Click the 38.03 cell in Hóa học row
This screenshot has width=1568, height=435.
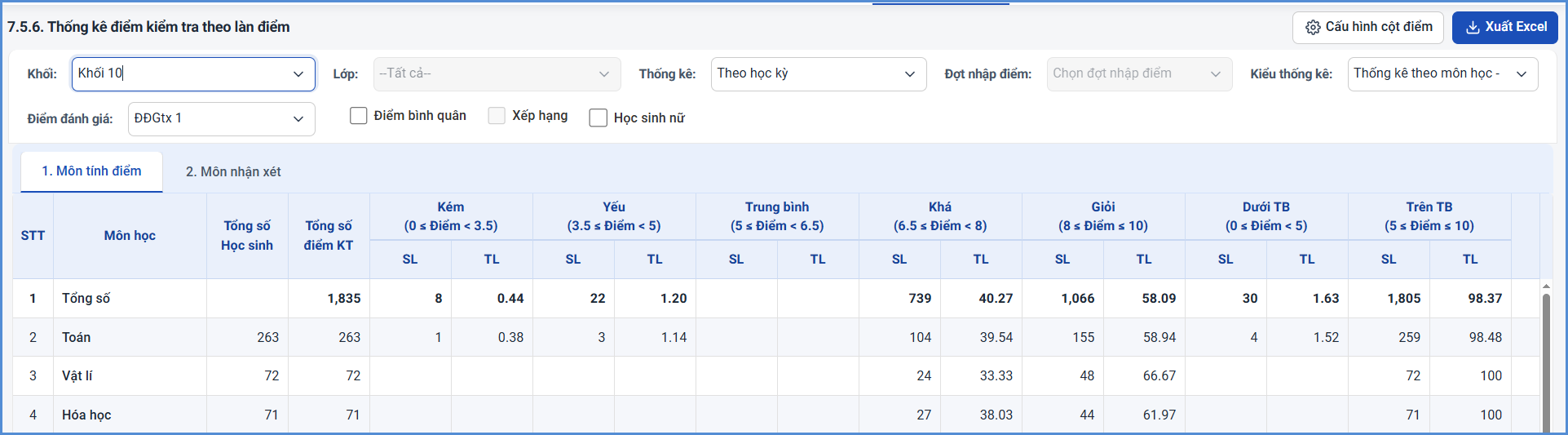click(x=981, y=415)
